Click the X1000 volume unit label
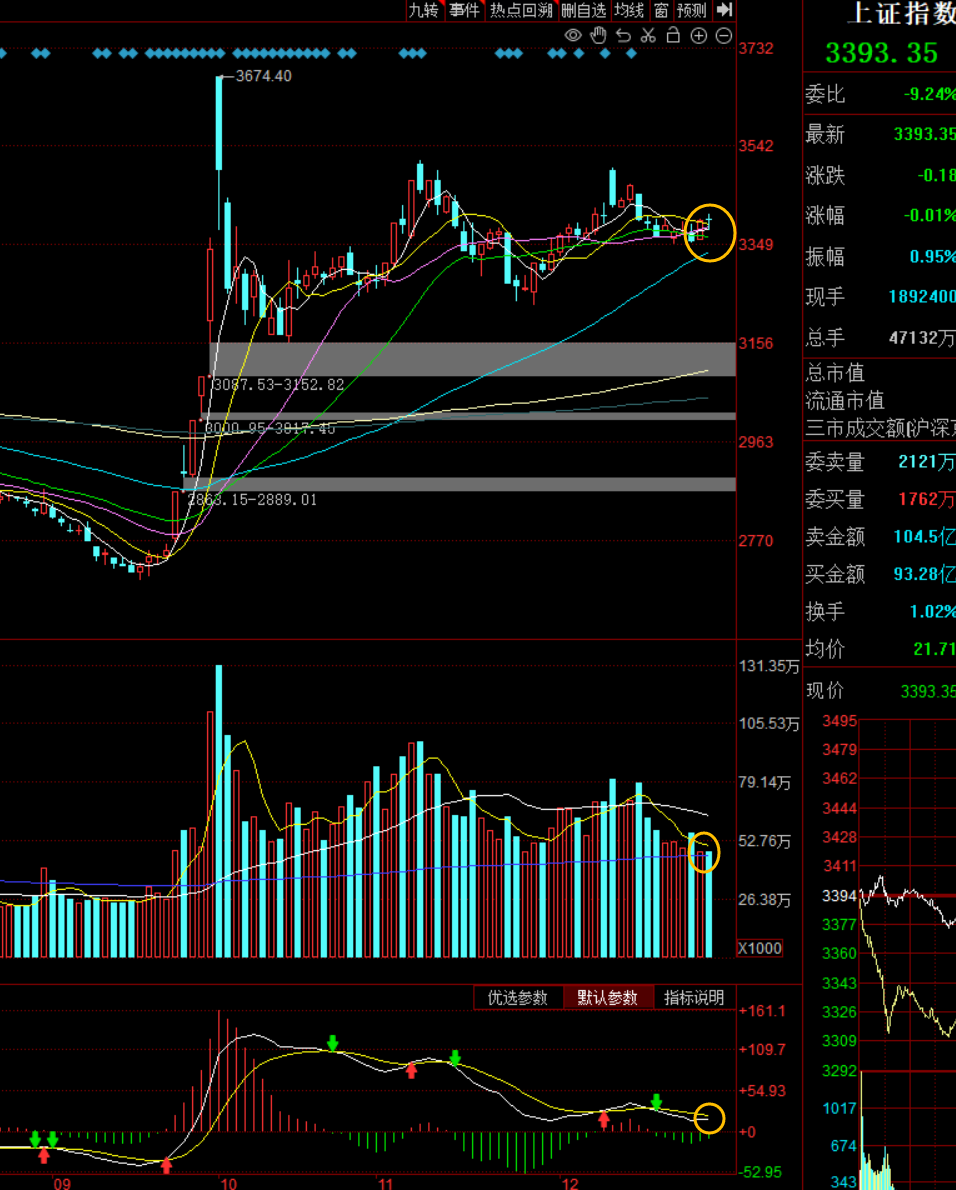The height and width of the screenshot is (1190, 956). pyautogui.click(x=760, y=948)
